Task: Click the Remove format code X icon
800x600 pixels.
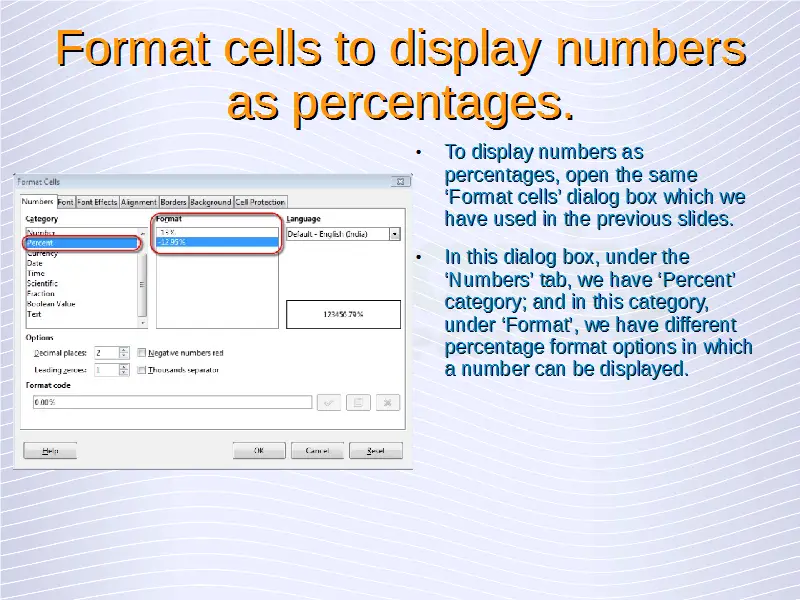Action: pos(388,403)
